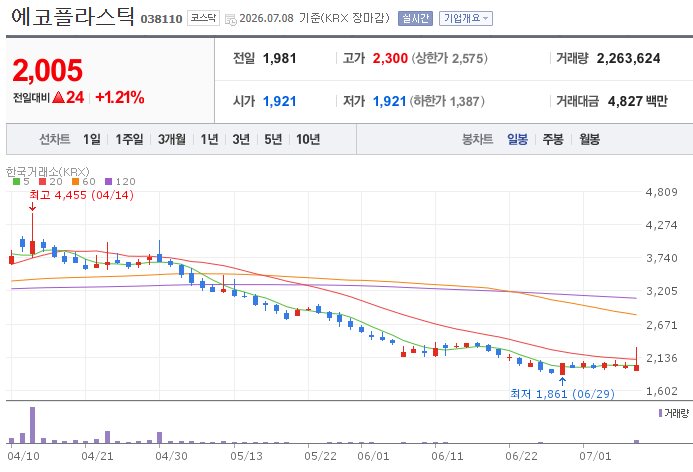Click the 상한가 2,575 text
This screenshot has width=693, height=472.
(449, 58)
